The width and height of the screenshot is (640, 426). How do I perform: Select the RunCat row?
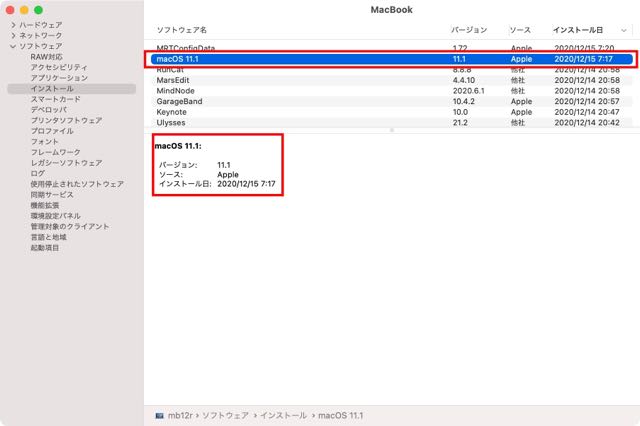click(x=392, y=70)
